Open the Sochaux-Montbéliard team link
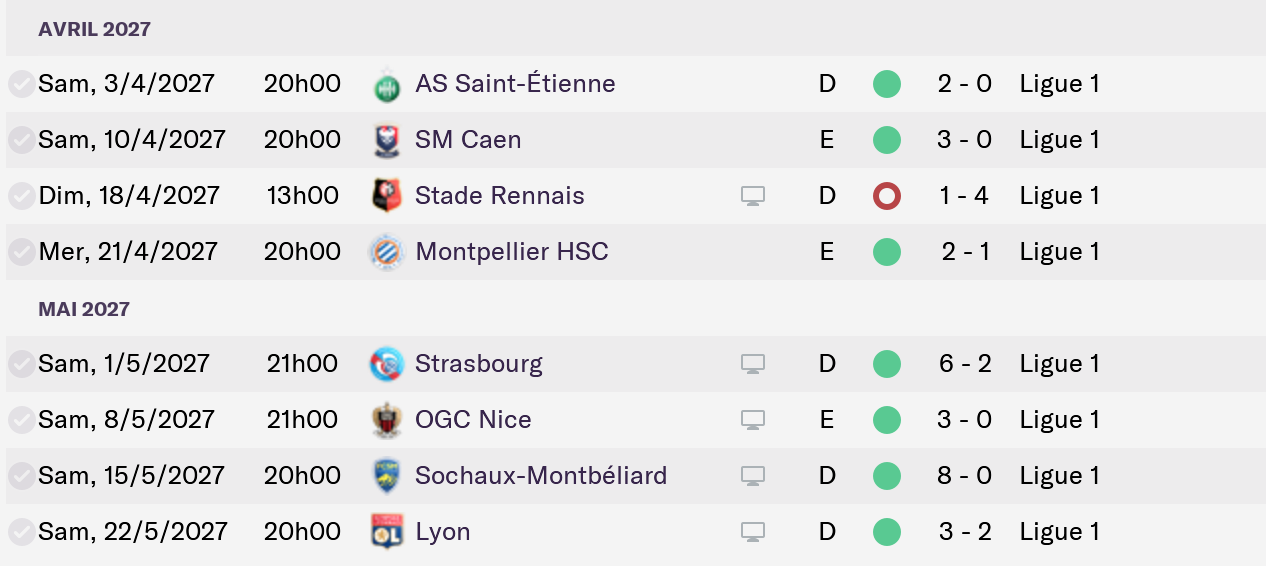The image size is (1266, 566). click(x=540, y=476)
